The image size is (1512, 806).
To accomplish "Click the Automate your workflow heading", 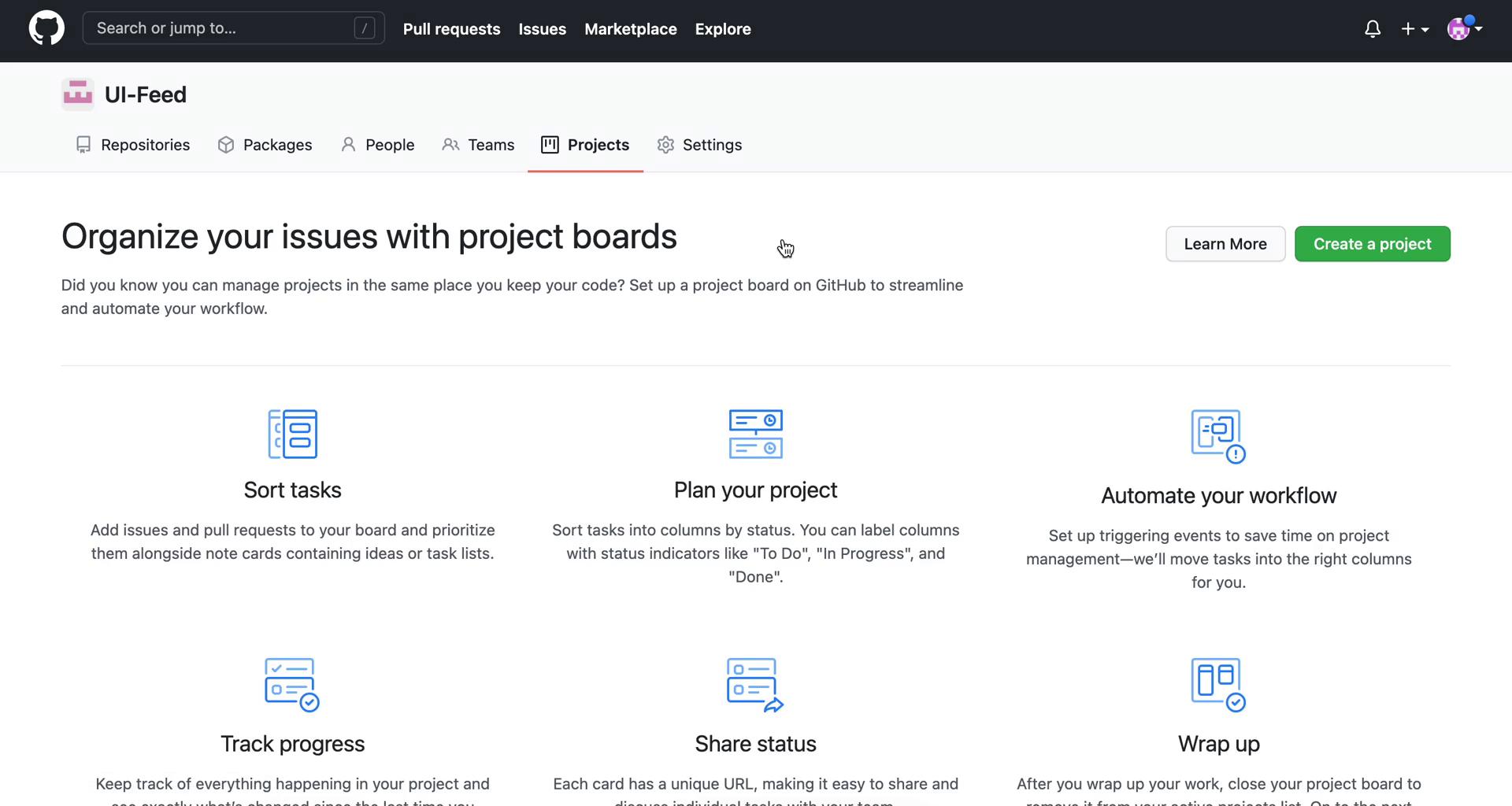I will click(1219, 495).
